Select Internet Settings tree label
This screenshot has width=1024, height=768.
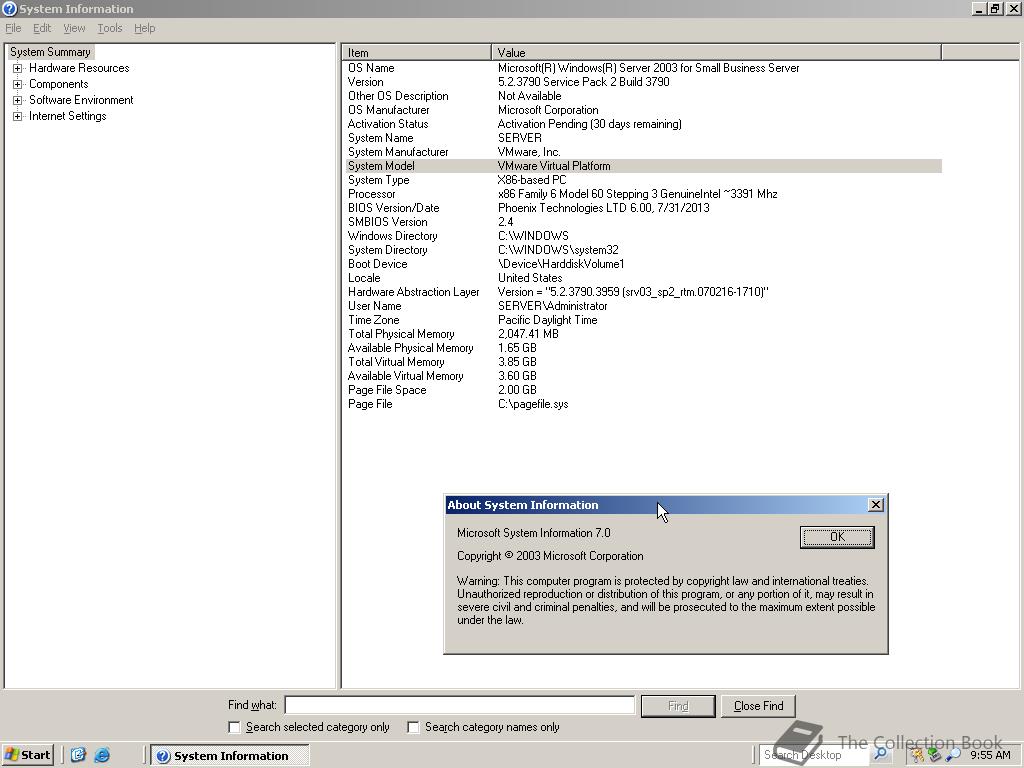[x=67, y=116]
